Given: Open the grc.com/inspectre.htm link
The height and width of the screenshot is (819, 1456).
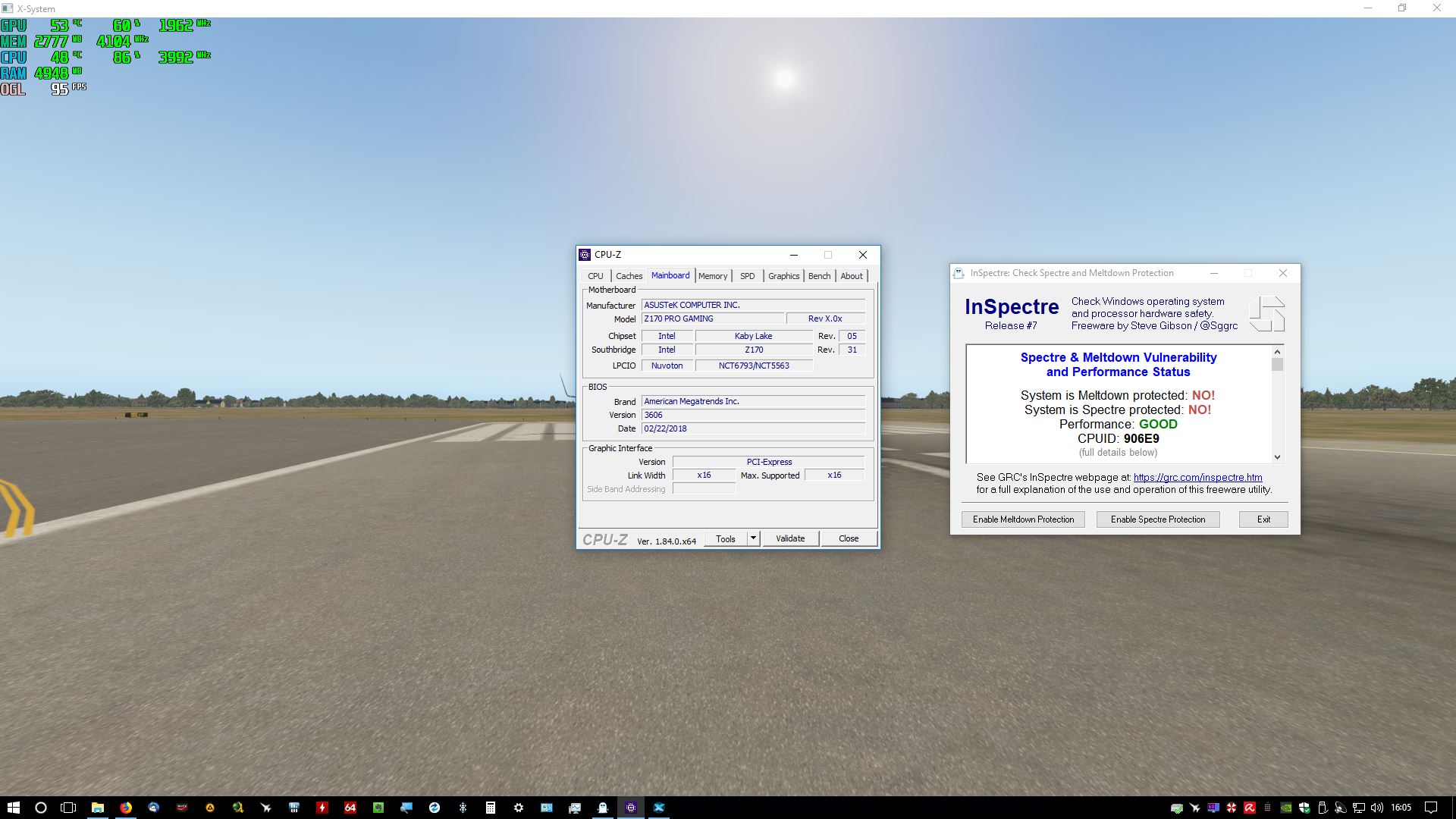Looking at the screenshot, I should [1197, 477].
